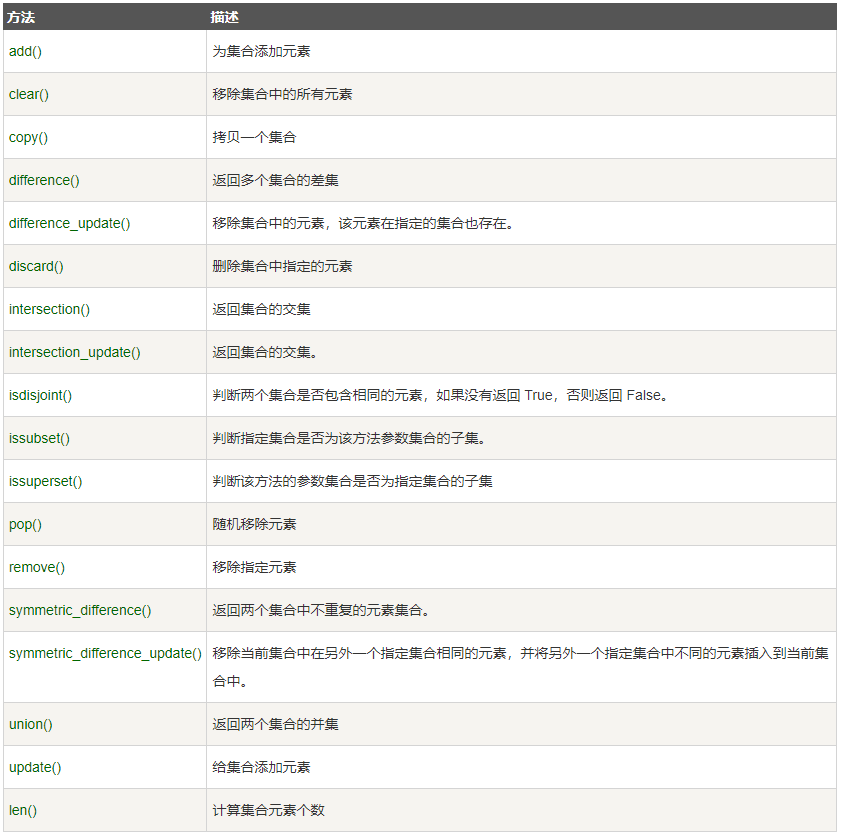Screen dimensions: 842x838
Task: Select the text 随机移除元素
Action: pos(254,524)
